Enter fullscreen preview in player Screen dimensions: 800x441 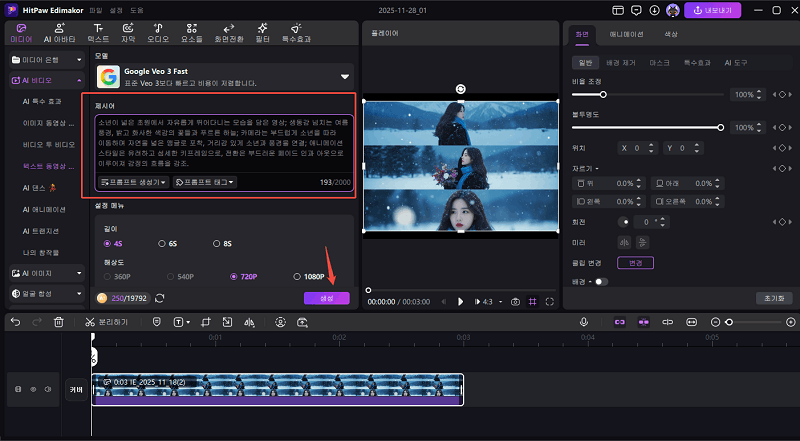(549, 302)
